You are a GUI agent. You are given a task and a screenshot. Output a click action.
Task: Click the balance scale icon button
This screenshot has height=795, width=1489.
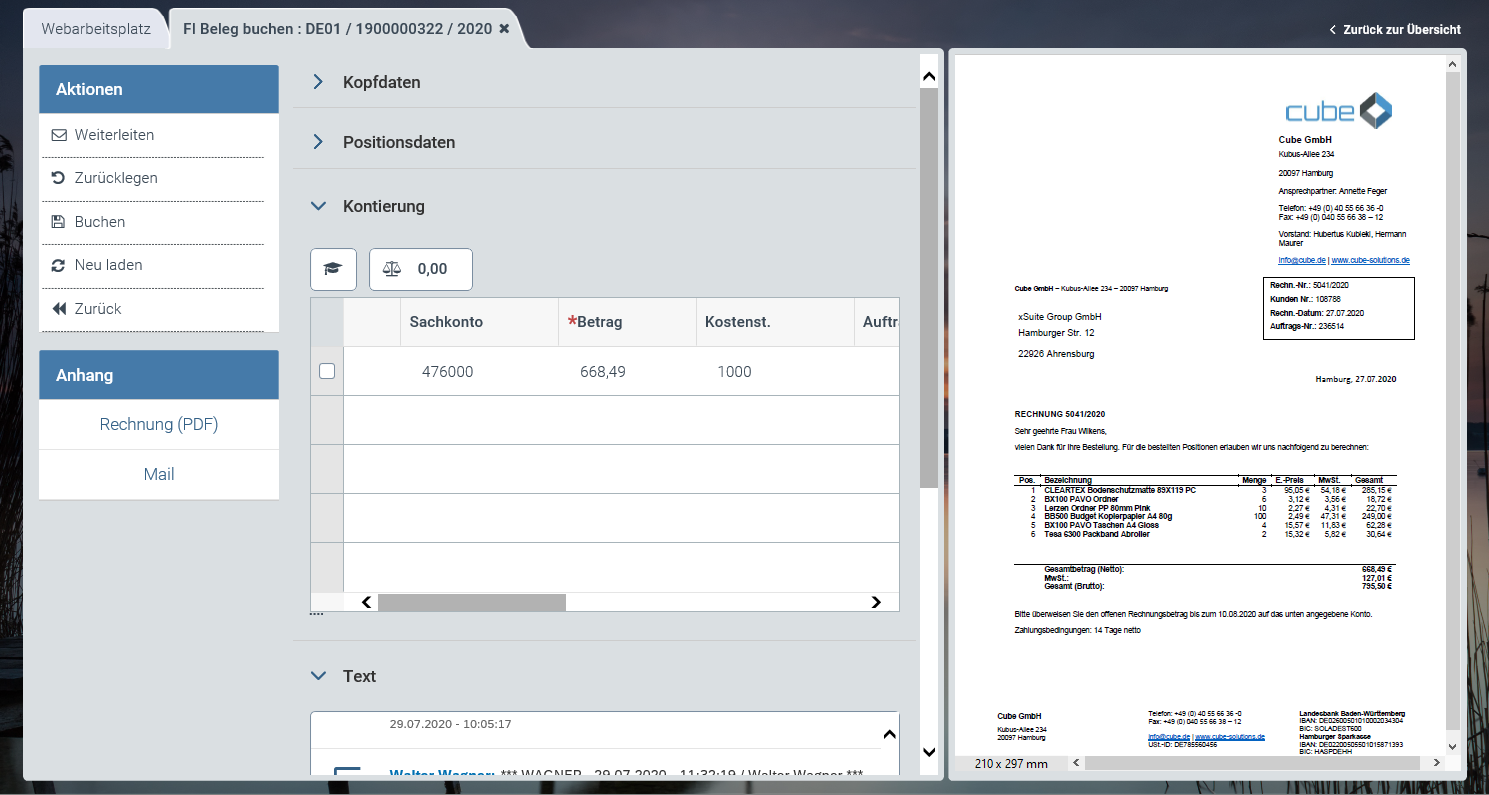(x=393, y=269)
